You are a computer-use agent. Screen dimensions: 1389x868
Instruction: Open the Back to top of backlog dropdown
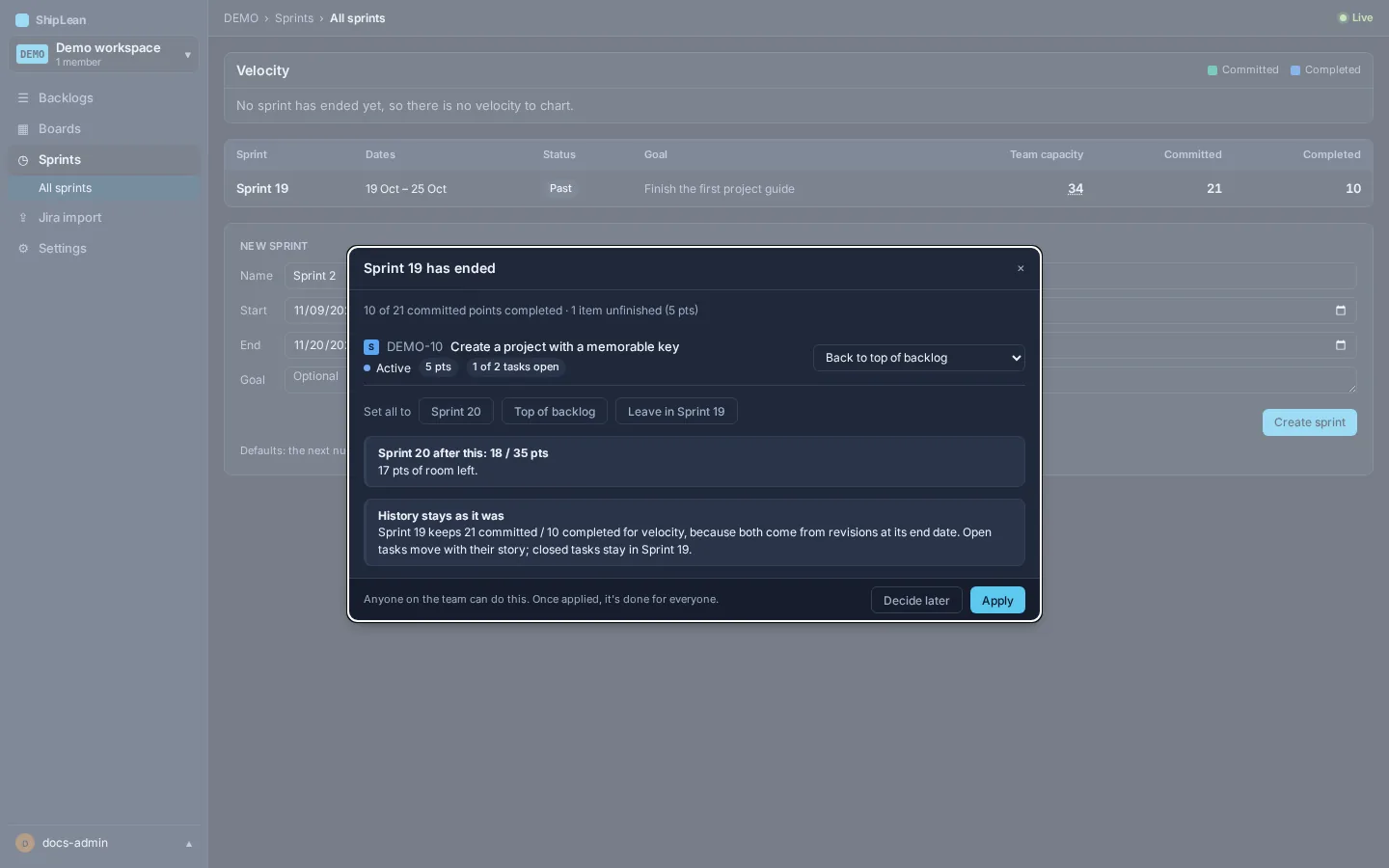[918, 358]
